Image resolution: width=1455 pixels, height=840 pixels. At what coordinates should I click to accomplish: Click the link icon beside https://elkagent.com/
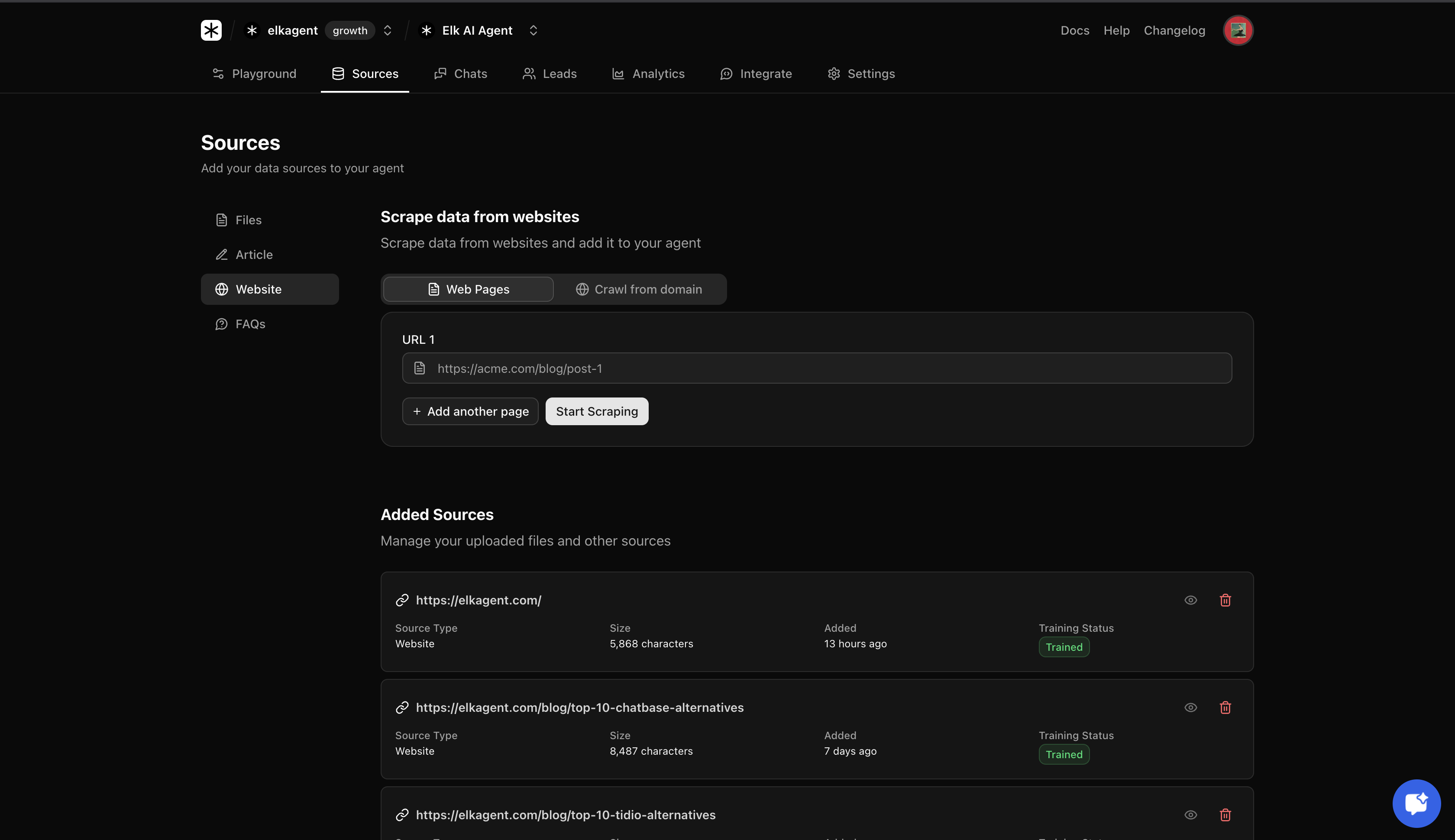pyautogui.click(x=402, y=600)
